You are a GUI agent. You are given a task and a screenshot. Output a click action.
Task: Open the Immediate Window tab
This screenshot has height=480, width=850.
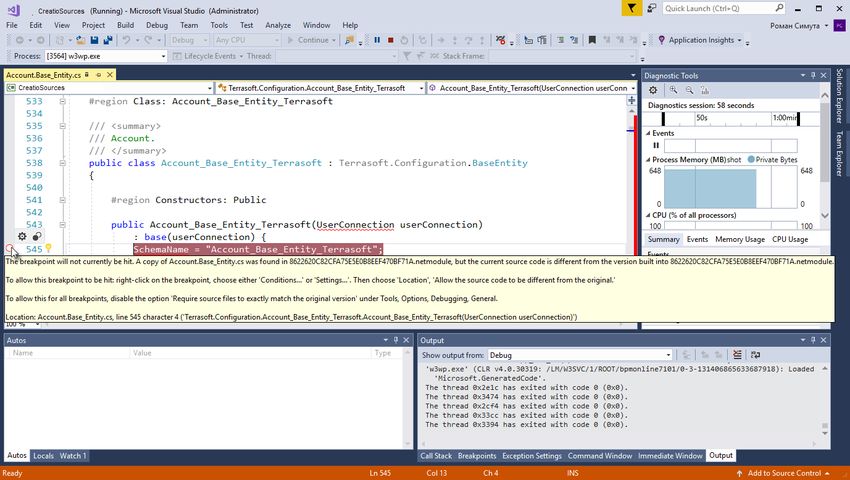coord(670,456)
